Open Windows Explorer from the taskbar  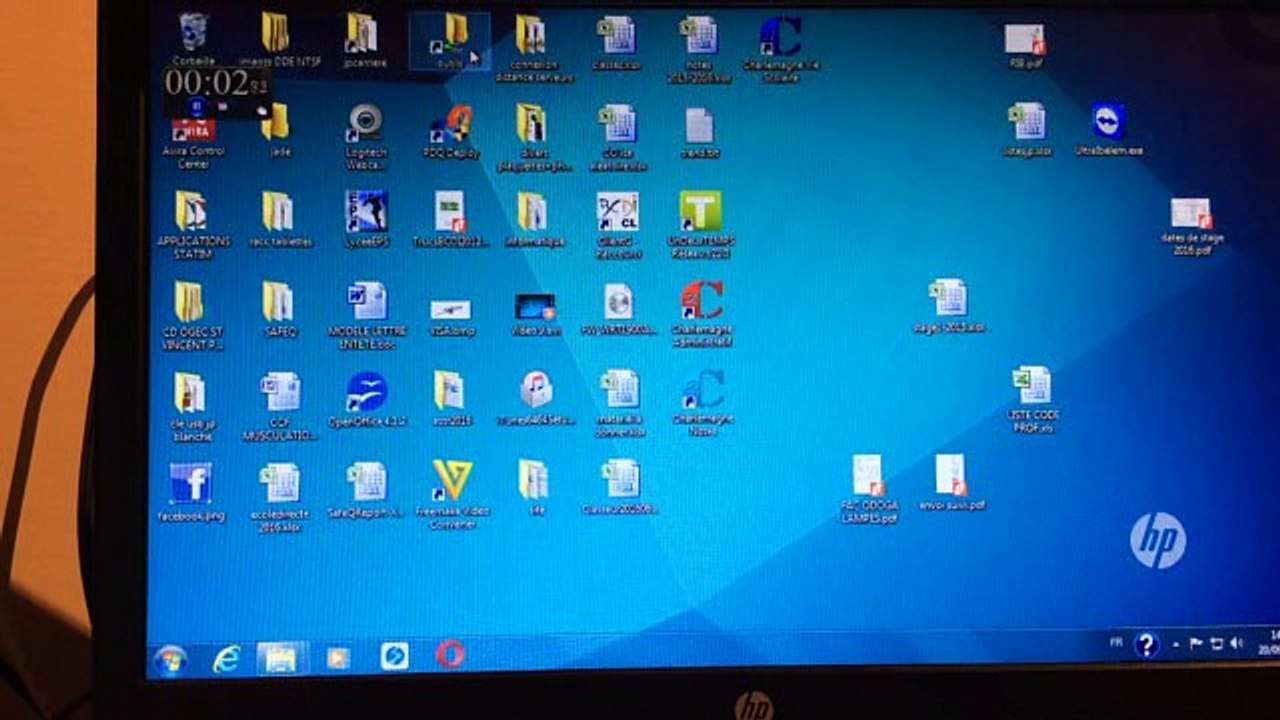(281, 658)
